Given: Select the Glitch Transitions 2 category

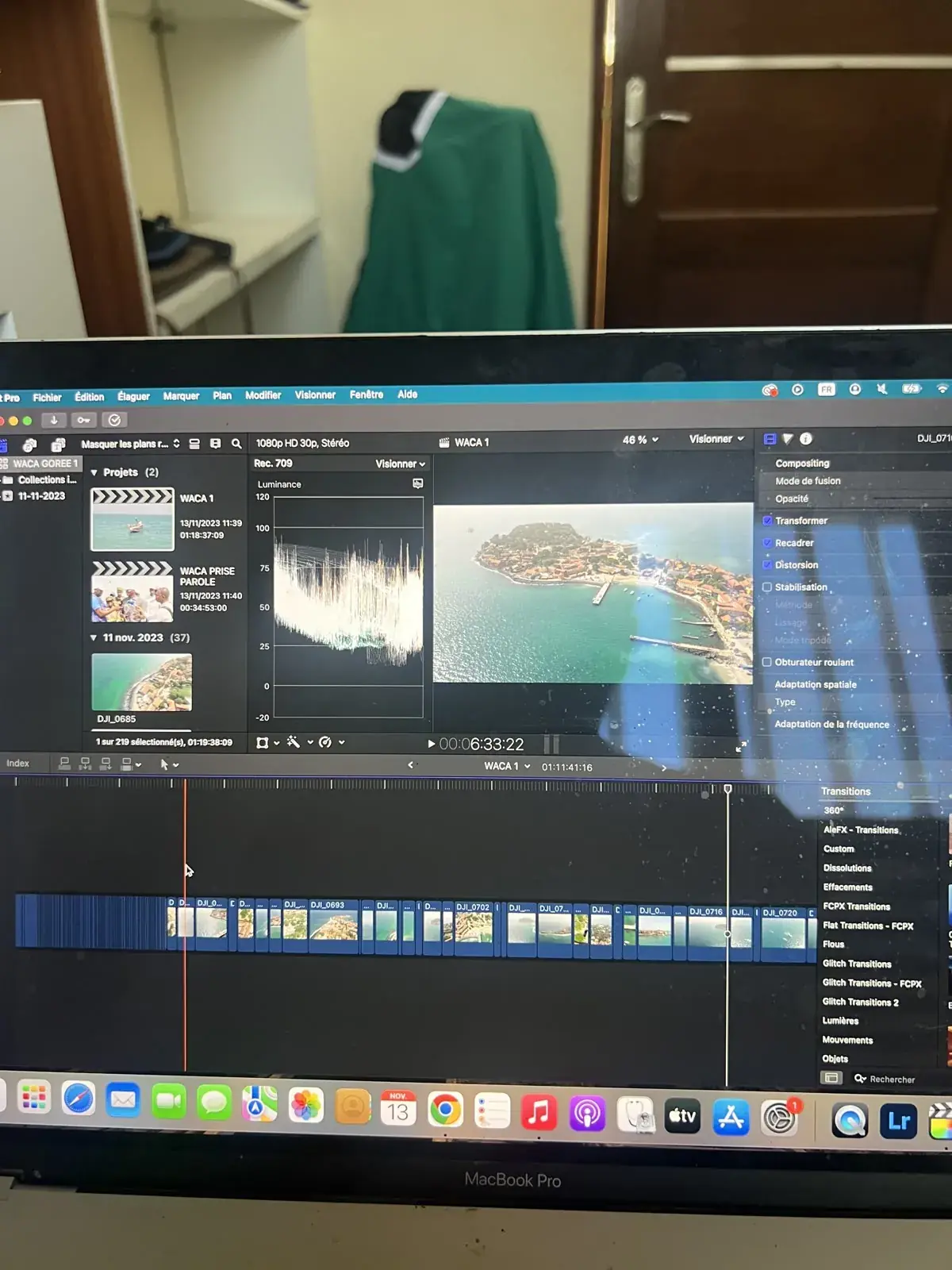Looking at the screenshot, I should (x=861, y=1003).
